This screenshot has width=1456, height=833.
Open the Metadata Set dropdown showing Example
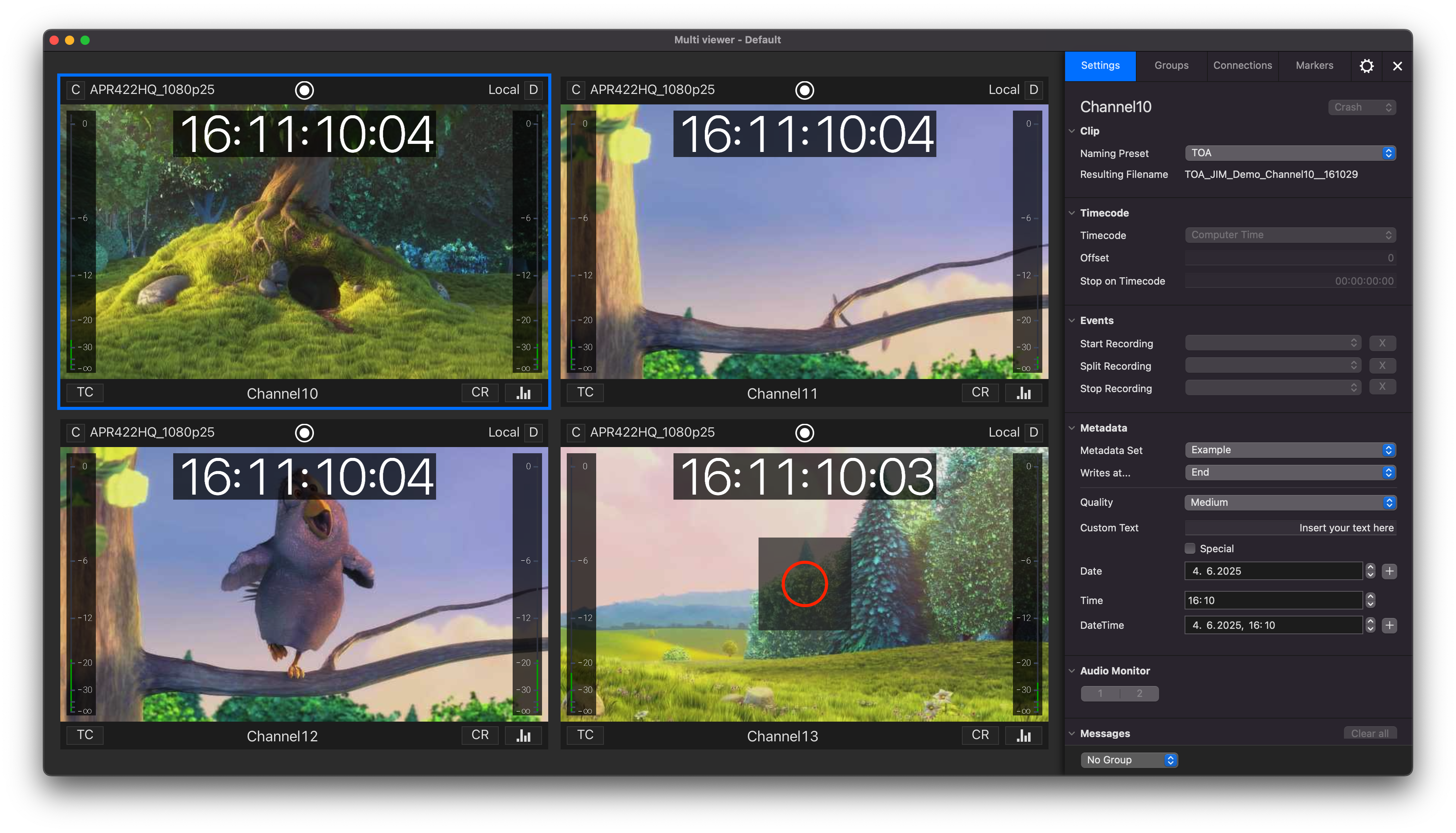1290,450
